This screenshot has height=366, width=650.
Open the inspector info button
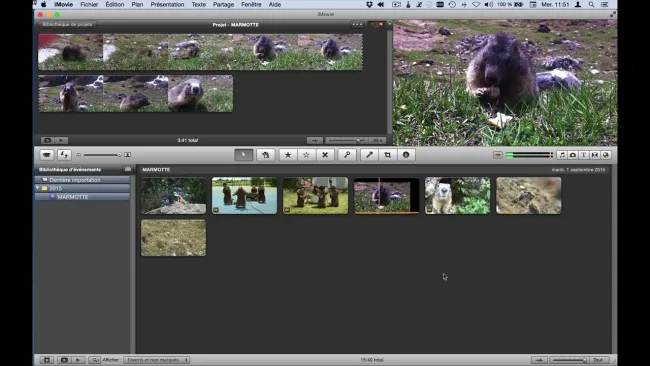point(406,155)
